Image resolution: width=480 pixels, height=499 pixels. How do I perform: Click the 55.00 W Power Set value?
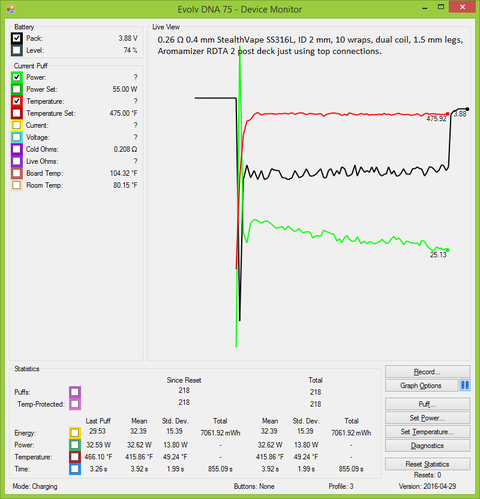click(125, 89)
